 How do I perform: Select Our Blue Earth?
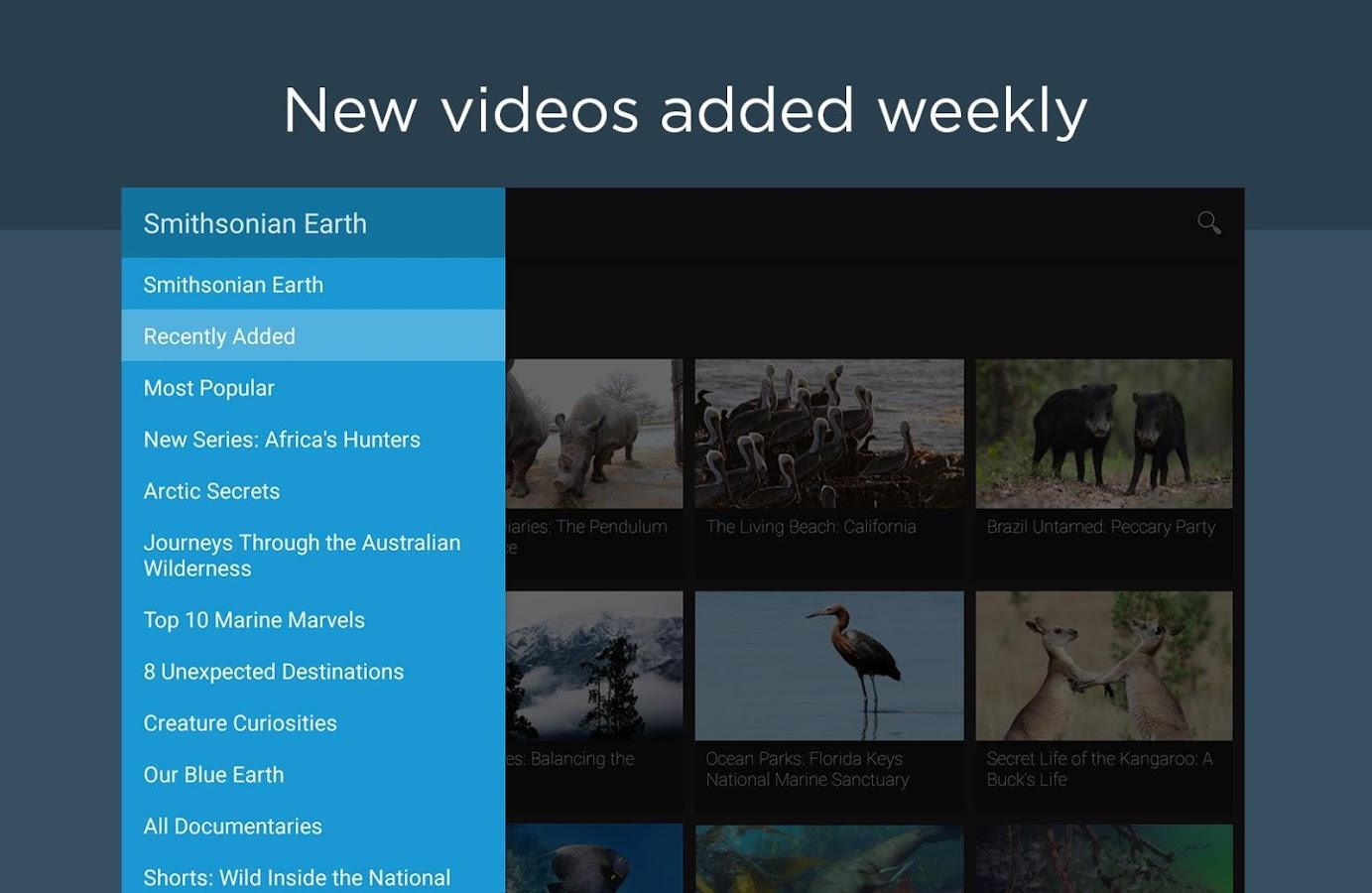213,775
